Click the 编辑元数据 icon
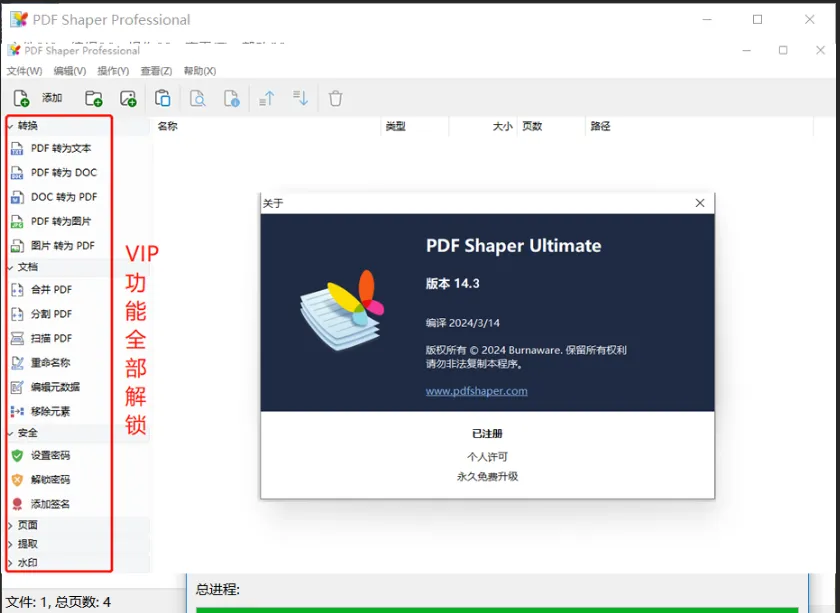 (x=17, y=387)
